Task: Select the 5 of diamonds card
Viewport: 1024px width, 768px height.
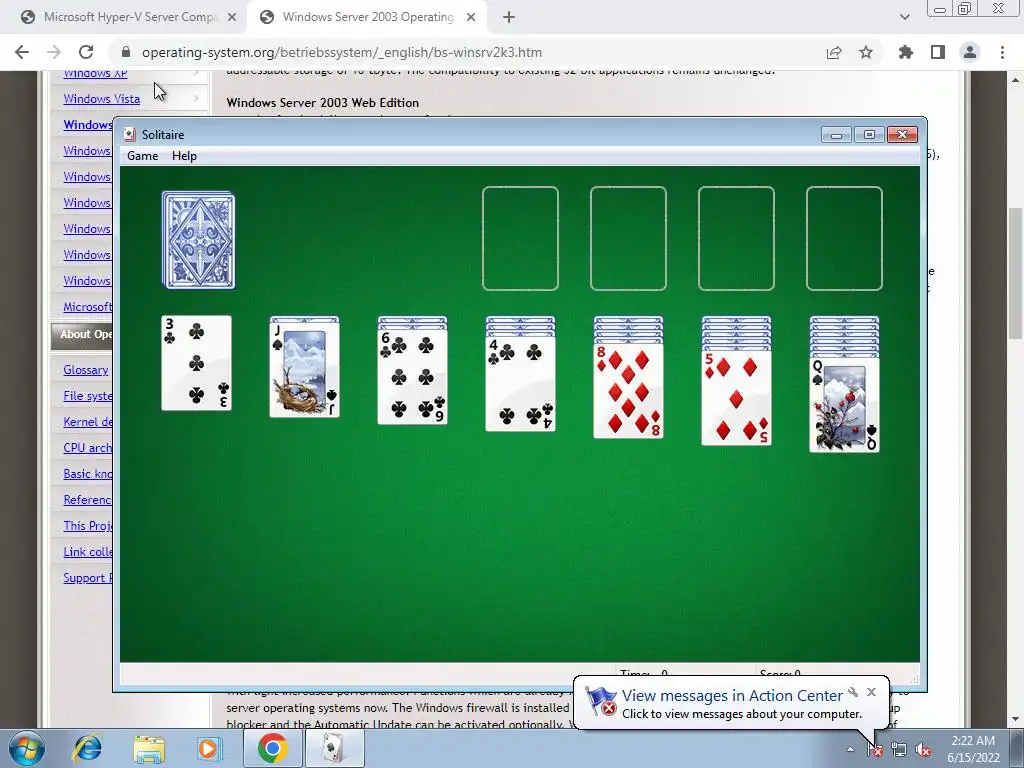Action: pos(737,398)
